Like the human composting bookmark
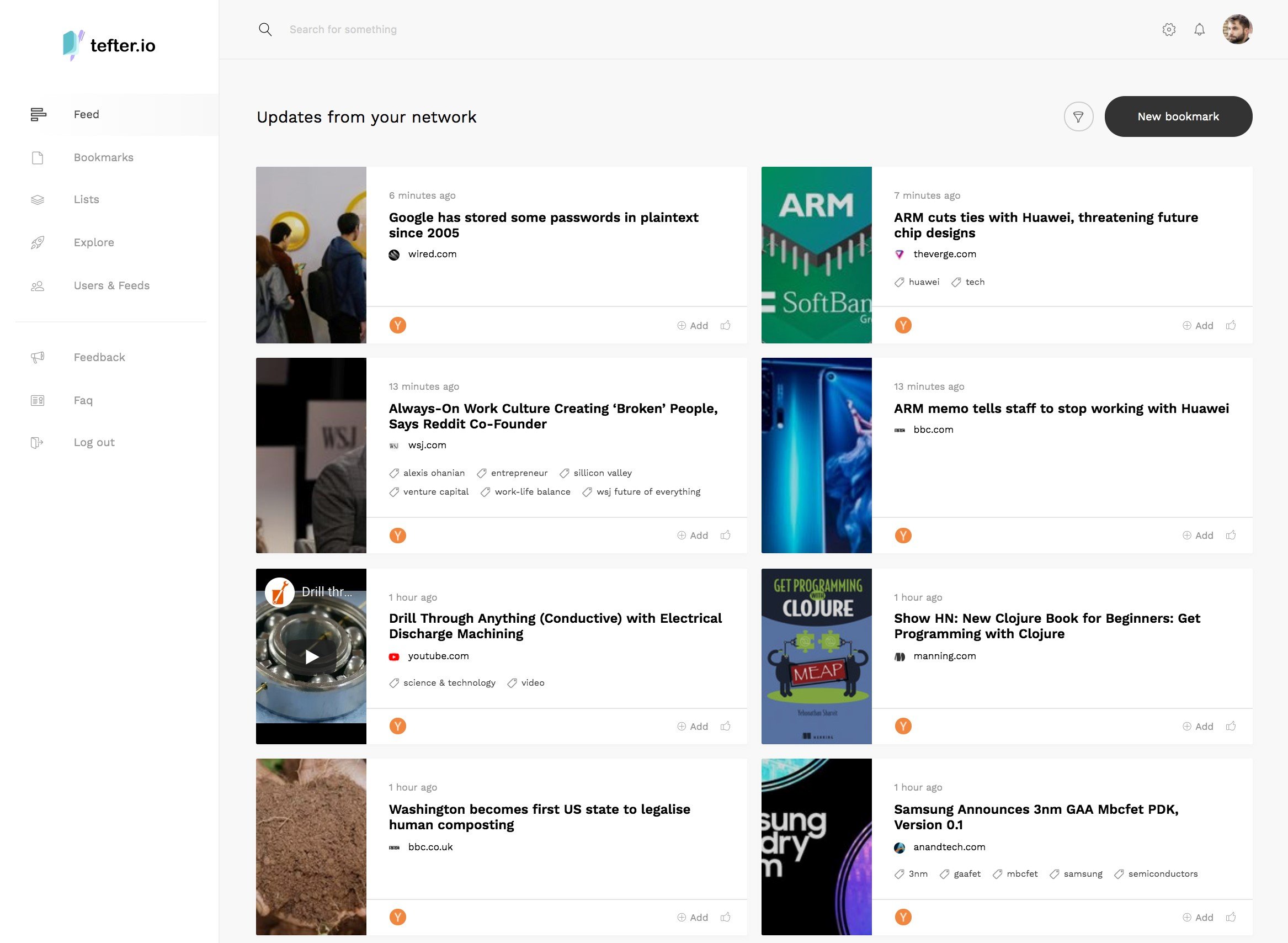 726,917
